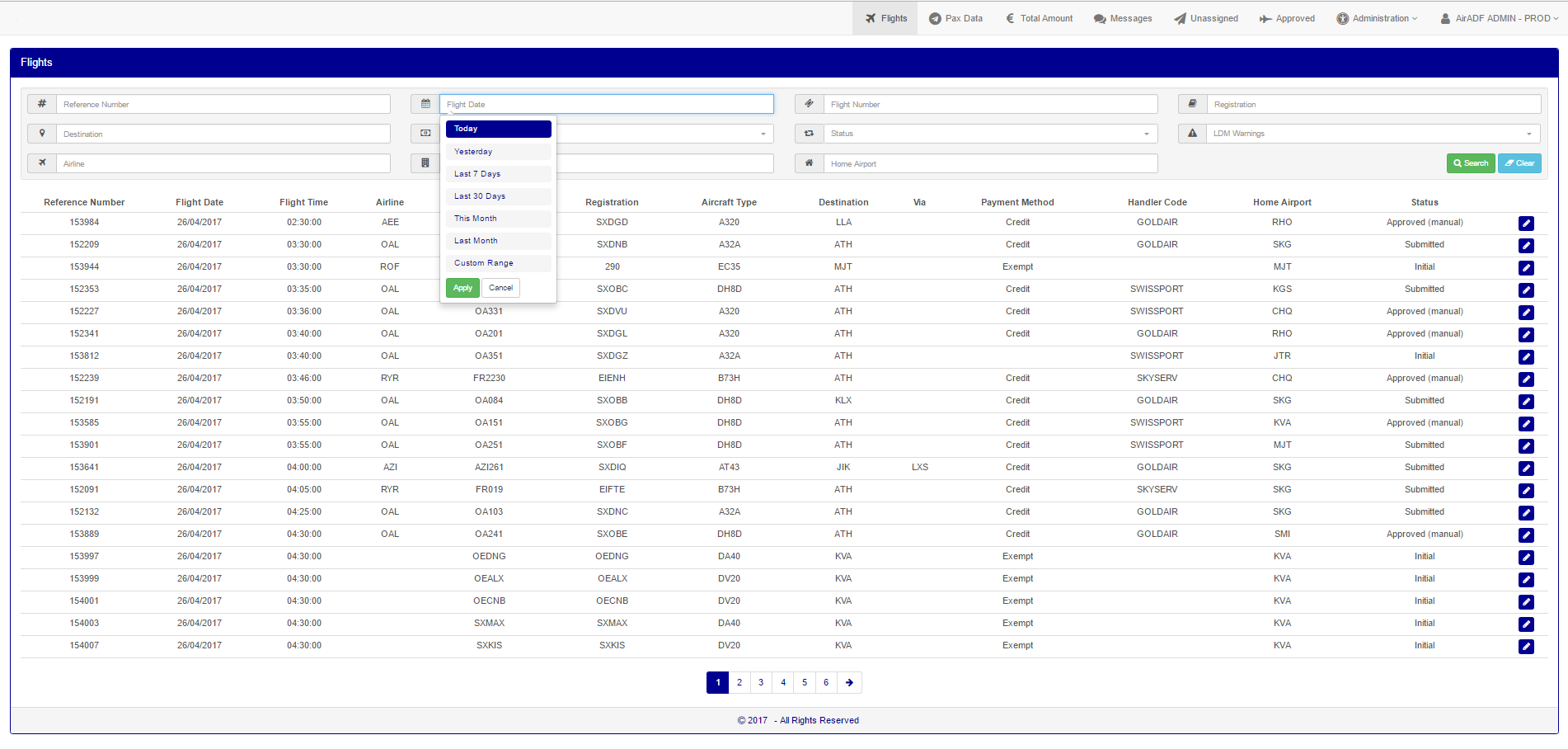Click the Airline filter field
Viewport: 1568px width, 749px height.
pos(223,163)
